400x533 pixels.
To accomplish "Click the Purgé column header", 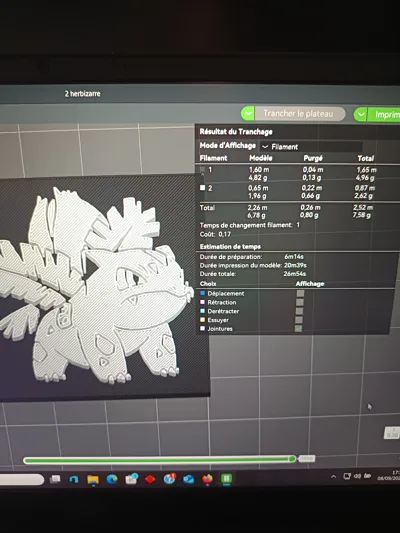I will [313, 158].
